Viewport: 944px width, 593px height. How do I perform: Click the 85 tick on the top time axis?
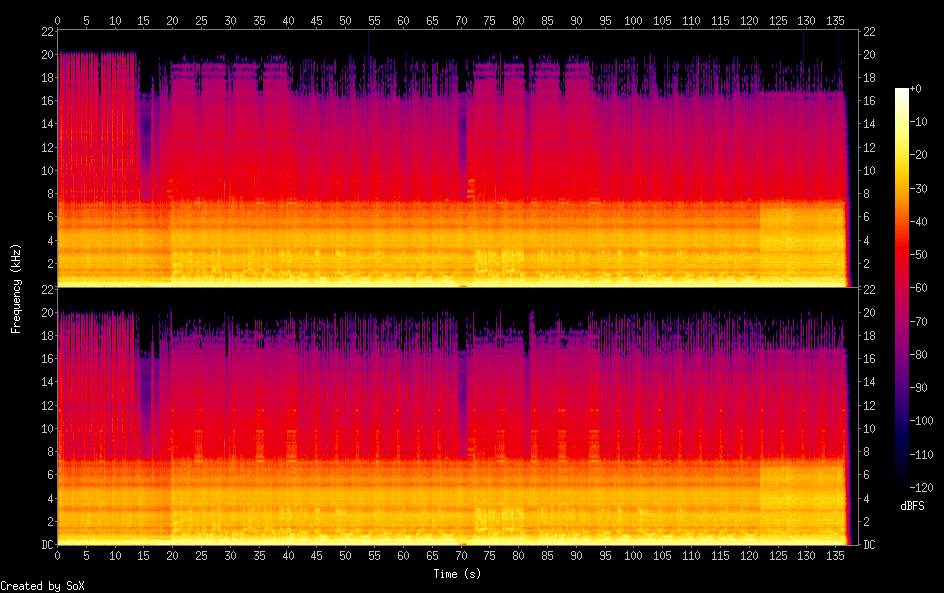pyautogui.click(x=547, y=19)
